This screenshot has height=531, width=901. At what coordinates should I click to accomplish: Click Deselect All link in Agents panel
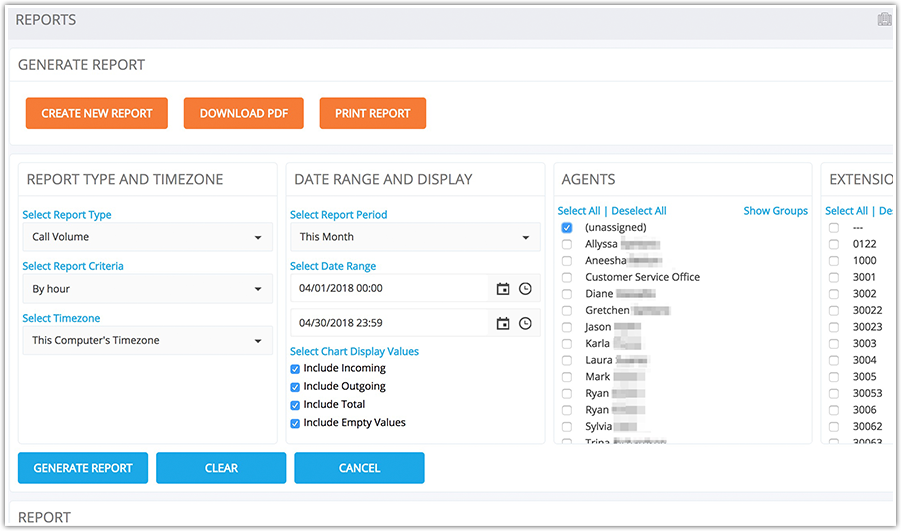tap(638, 211)
